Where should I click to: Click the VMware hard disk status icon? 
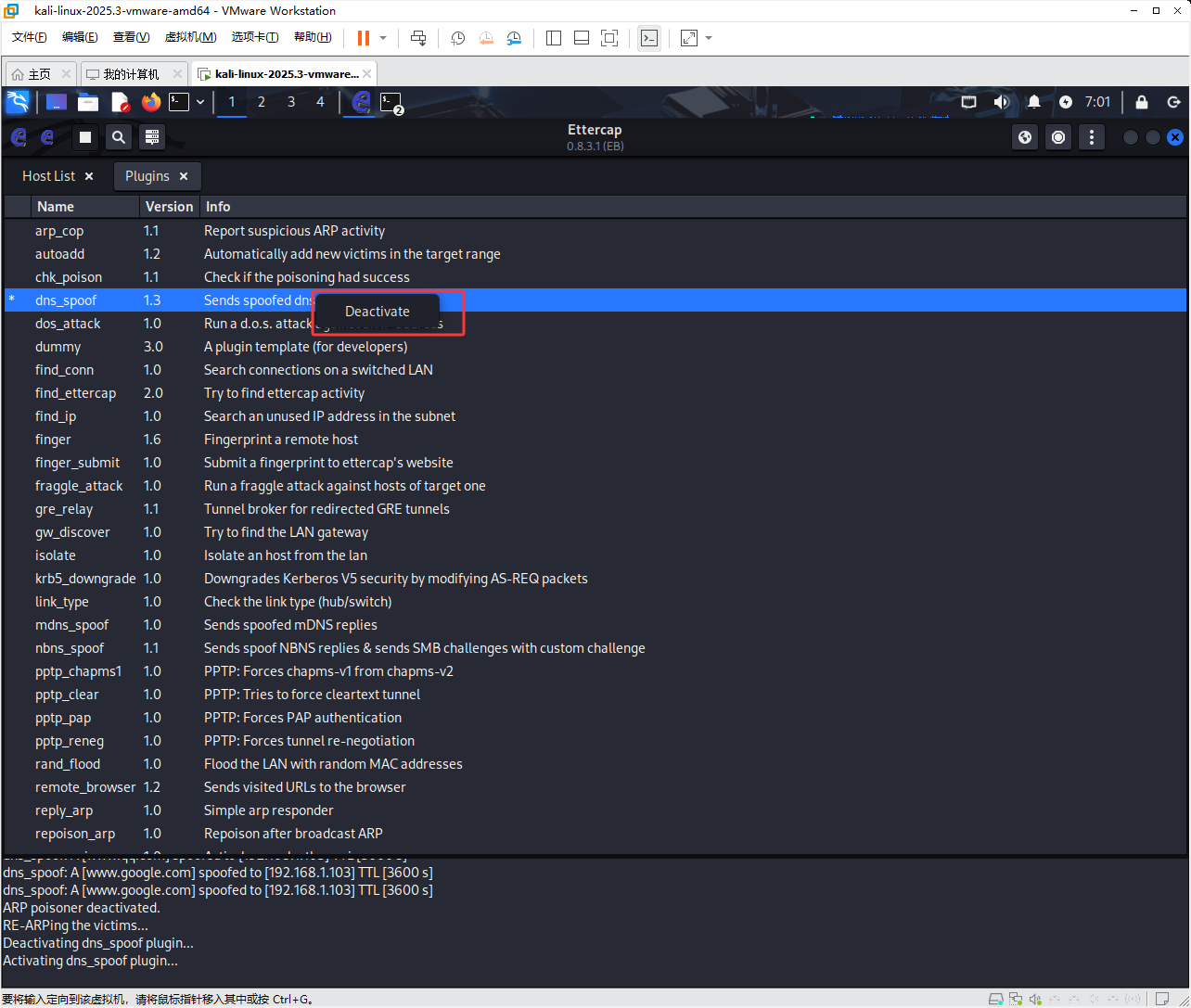996,999
